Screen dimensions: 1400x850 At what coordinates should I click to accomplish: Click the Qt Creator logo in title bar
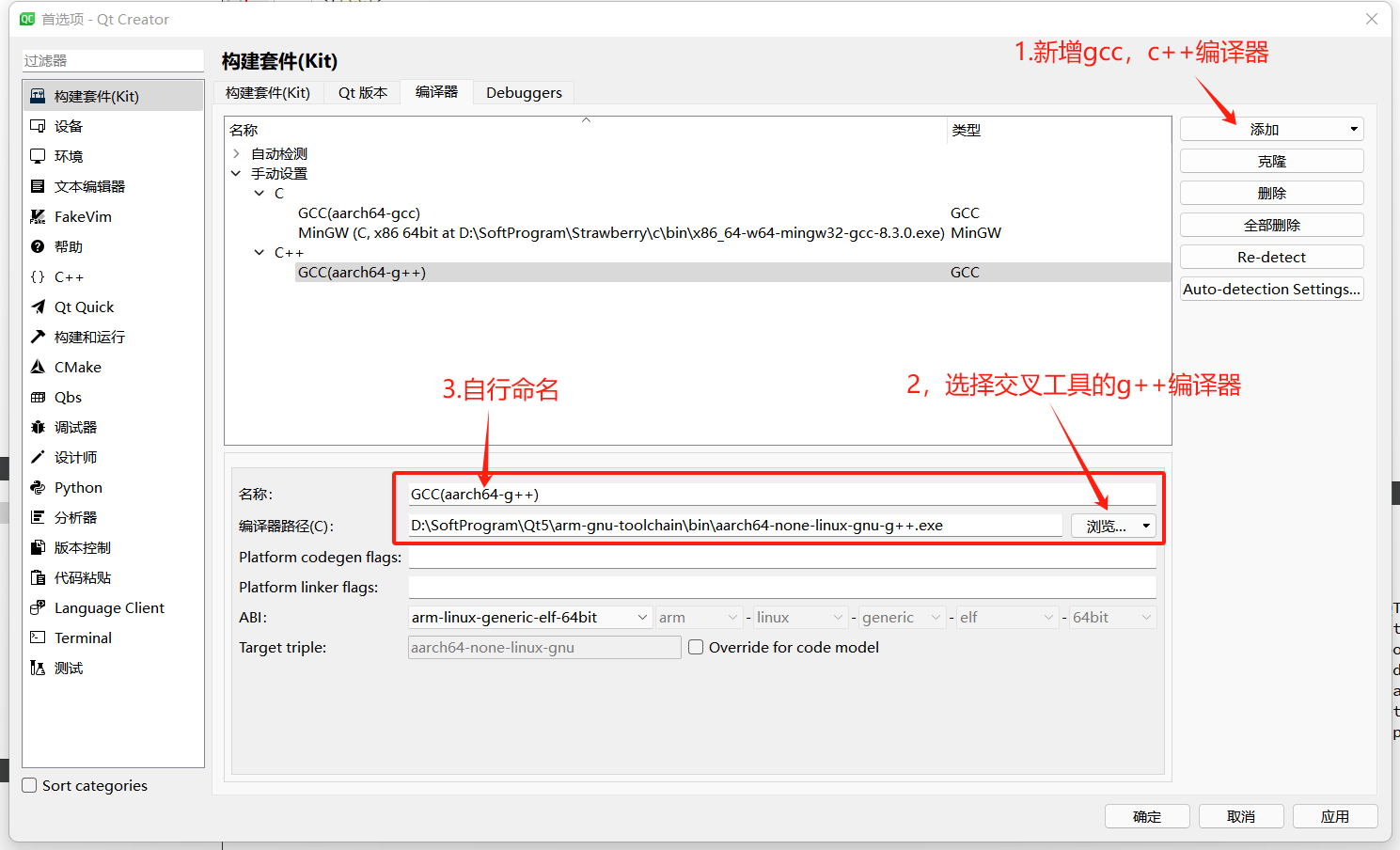coord(27,19)
